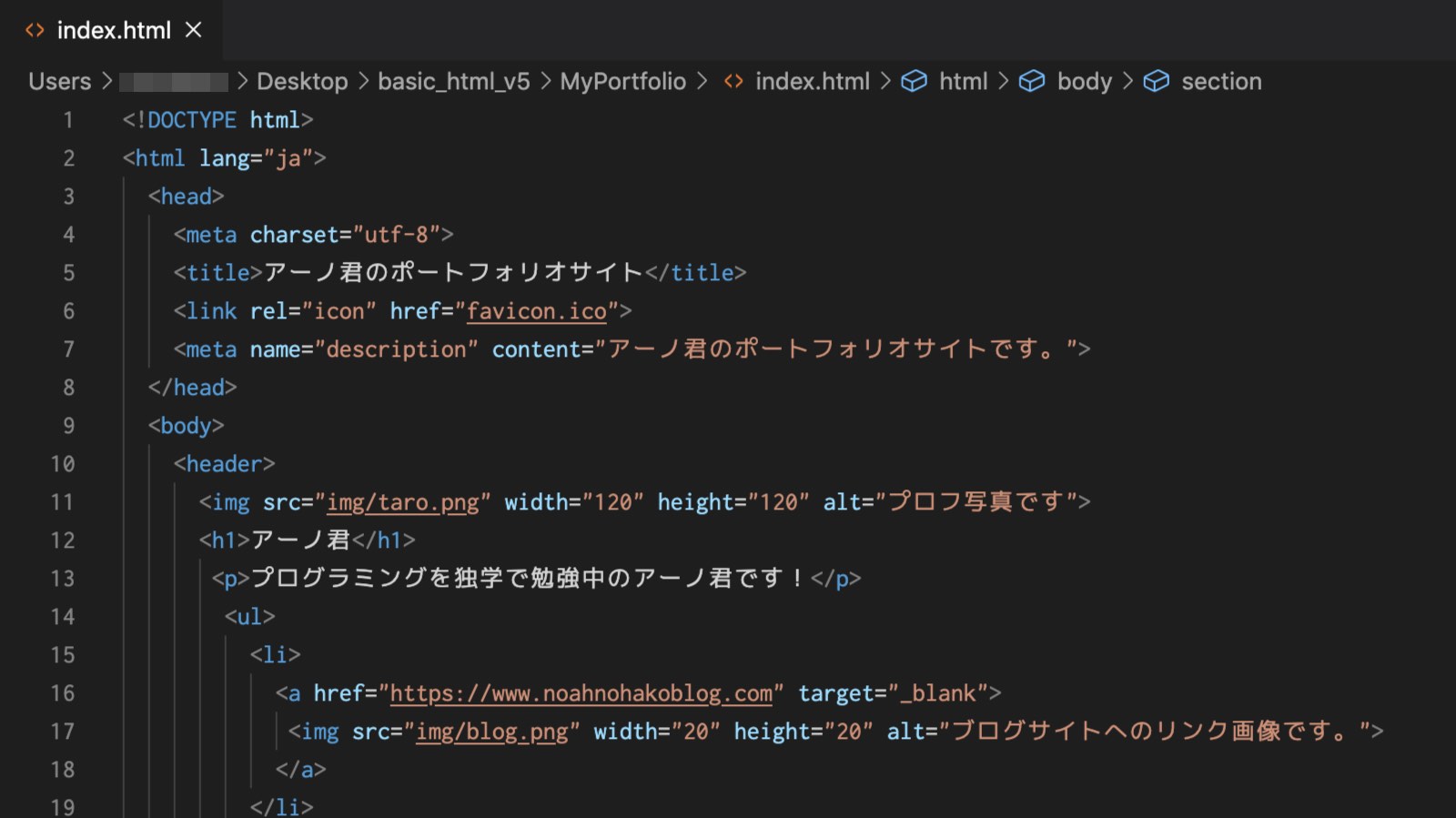Click the section symbol cube icon in breadcrumb
Viewport: 1456px width, 818px height.
tap(1156, 81)
